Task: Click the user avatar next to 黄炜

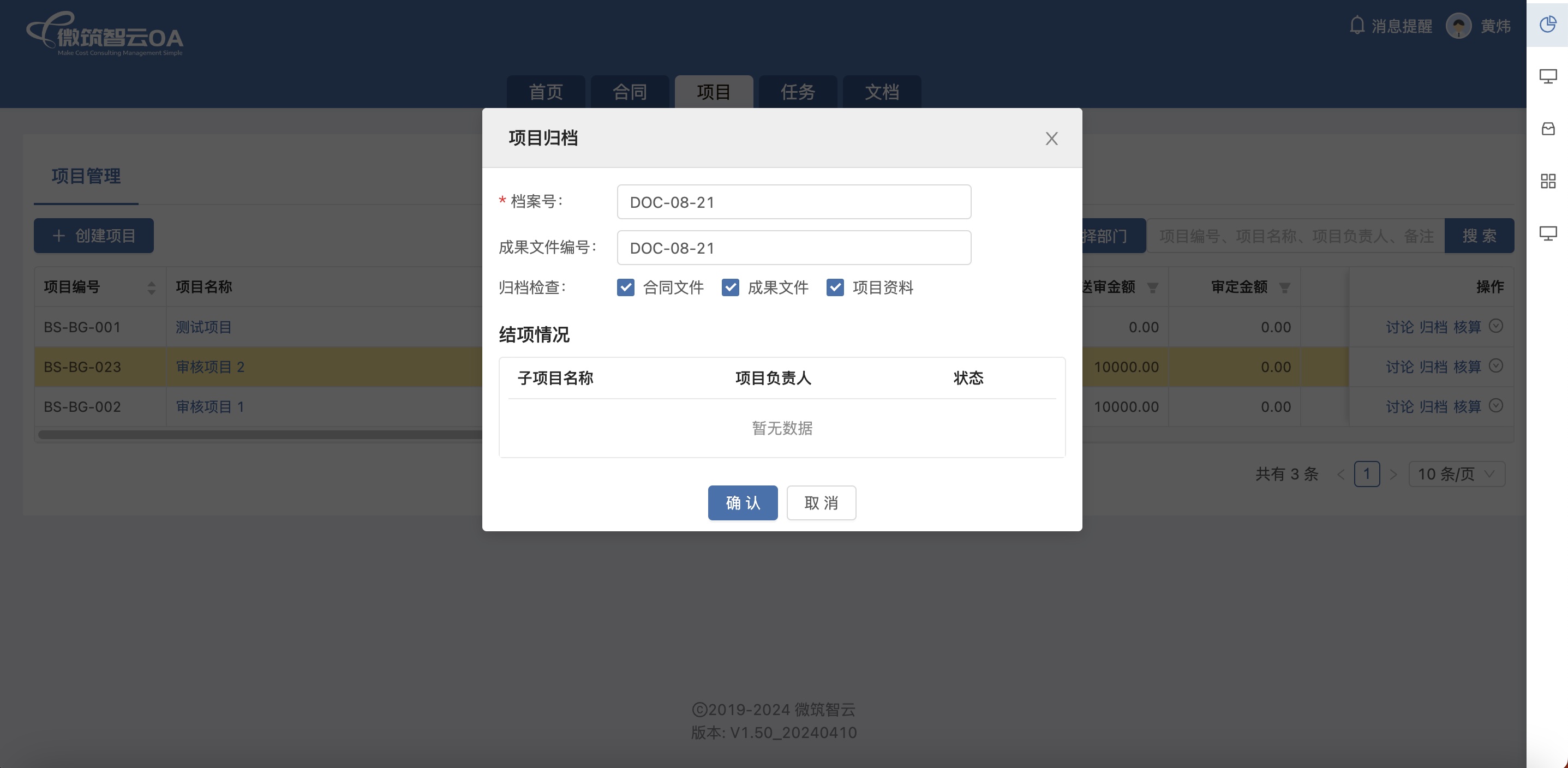Action: click(1458, 26)
